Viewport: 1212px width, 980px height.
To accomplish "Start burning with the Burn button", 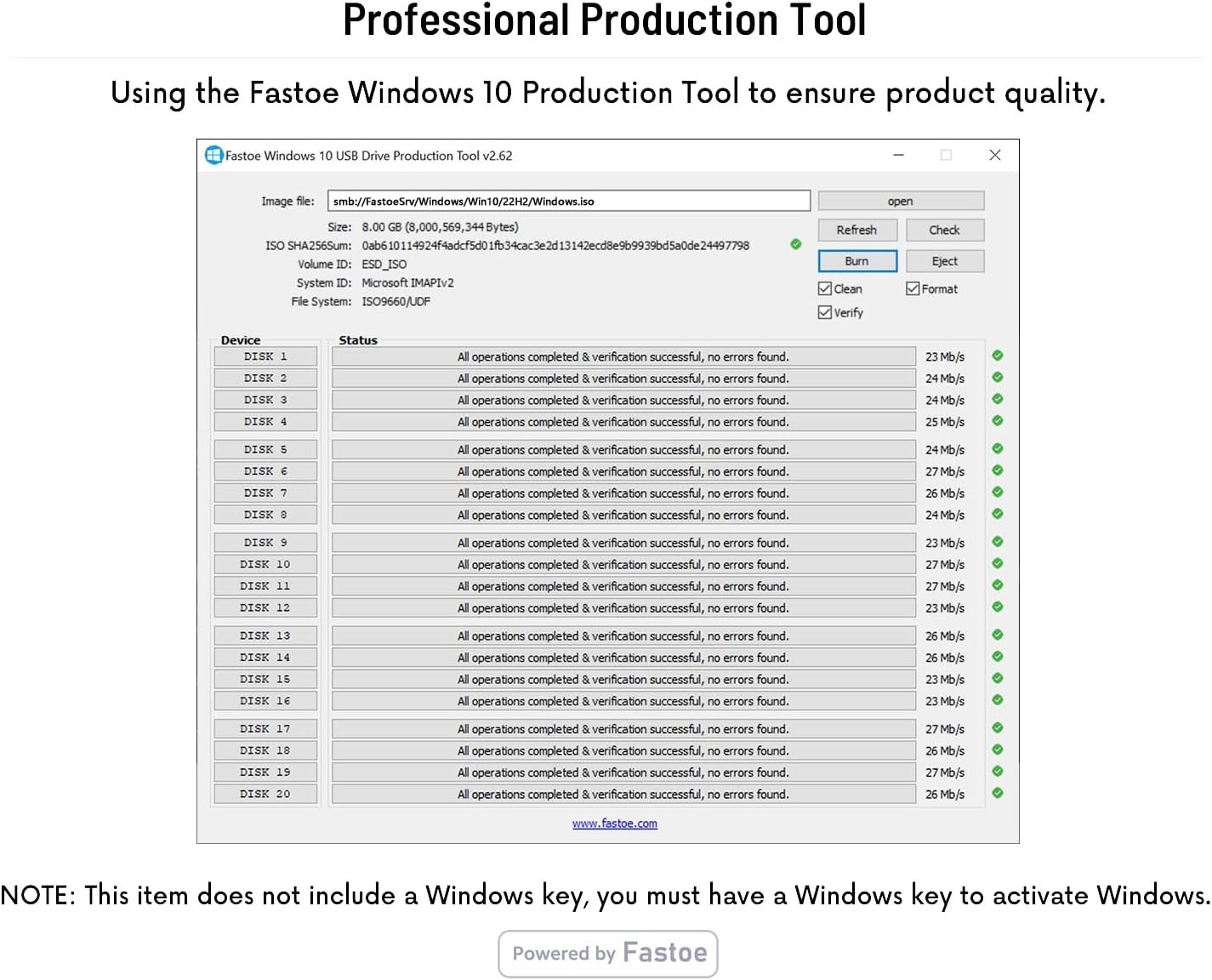I will point(857,261).
